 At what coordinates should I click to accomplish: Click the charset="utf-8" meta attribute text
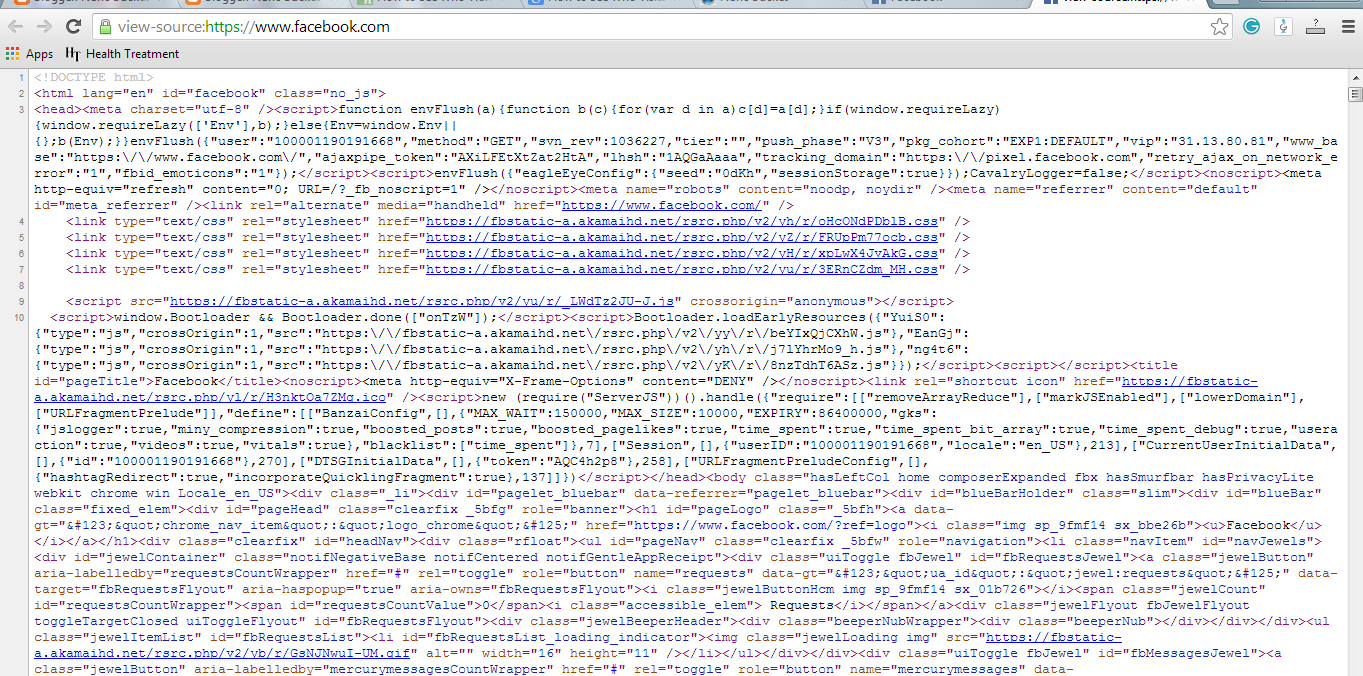pyautogui.click(x=190, y=109)
